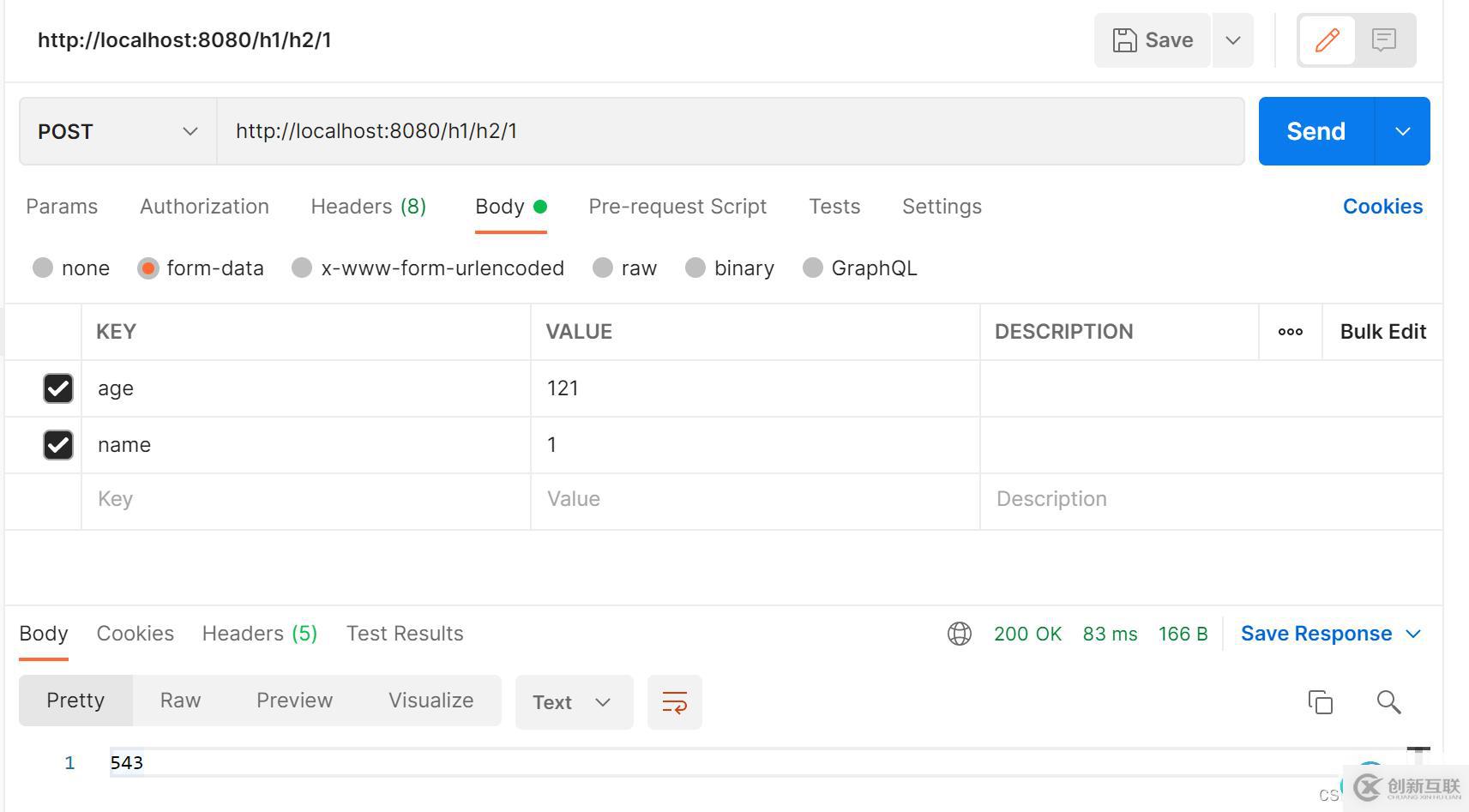Click the network globe icon

pos(960,634)
